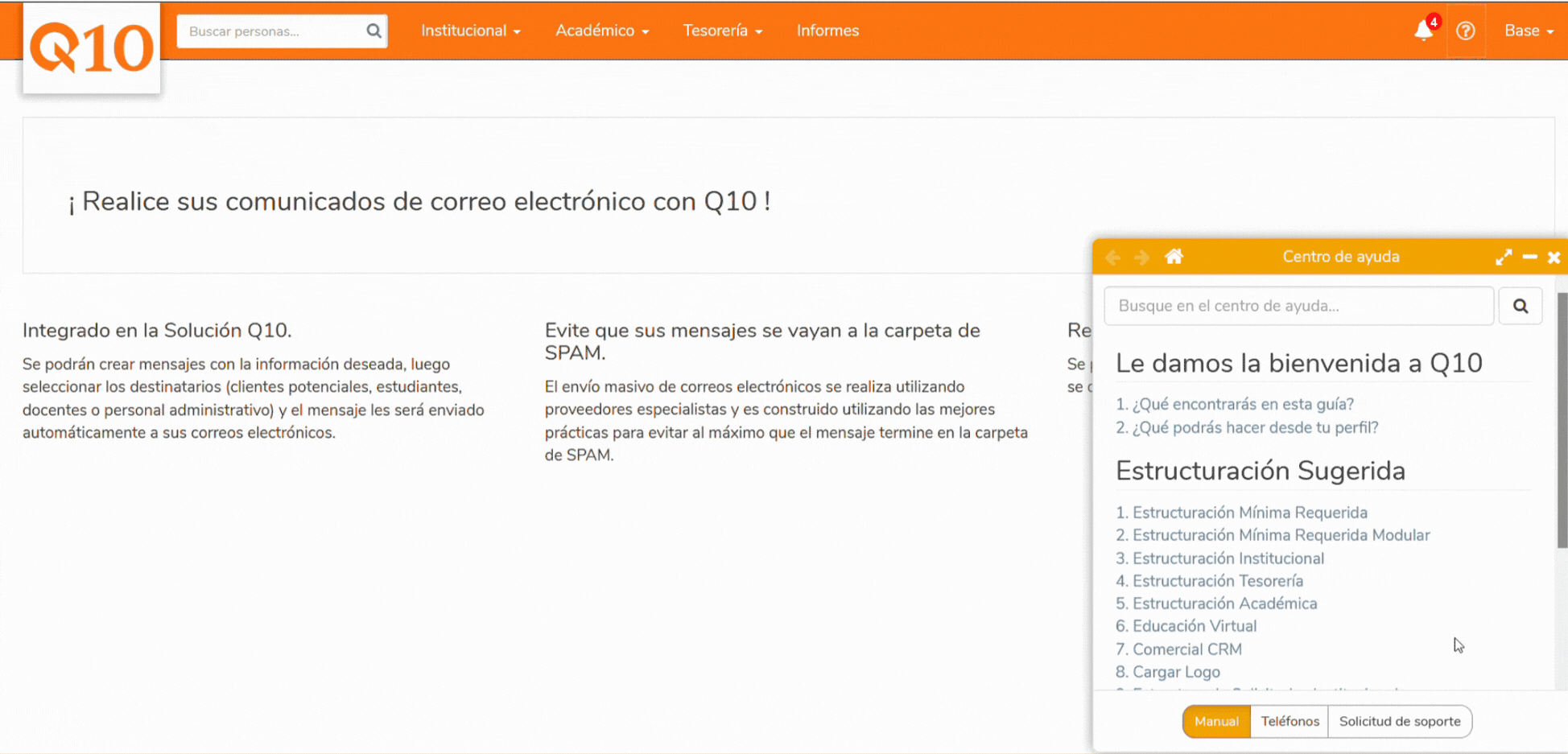Go forward in the help center
Screen dimensions: 1568x754
coord(1141,258)
